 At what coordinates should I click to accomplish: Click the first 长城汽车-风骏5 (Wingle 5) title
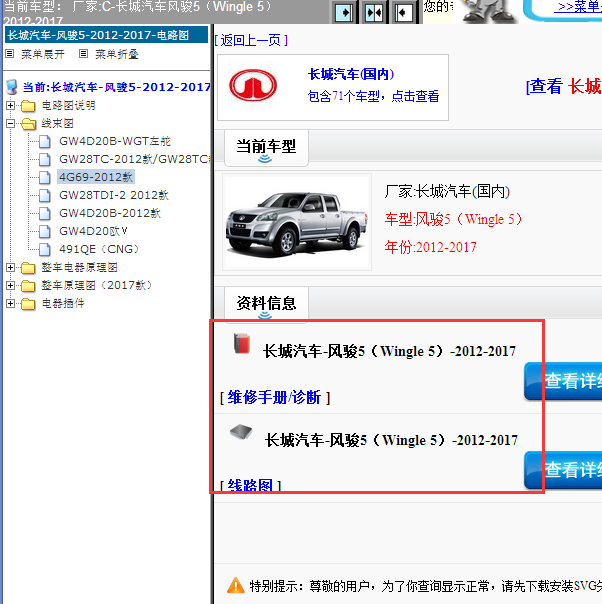389,351
